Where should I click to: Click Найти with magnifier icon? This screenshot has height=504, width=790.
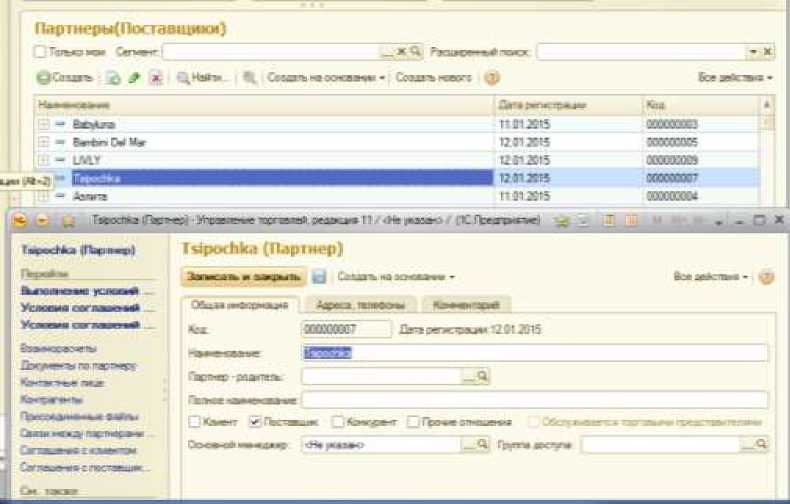pyautogui.click(x=202, y=78)
